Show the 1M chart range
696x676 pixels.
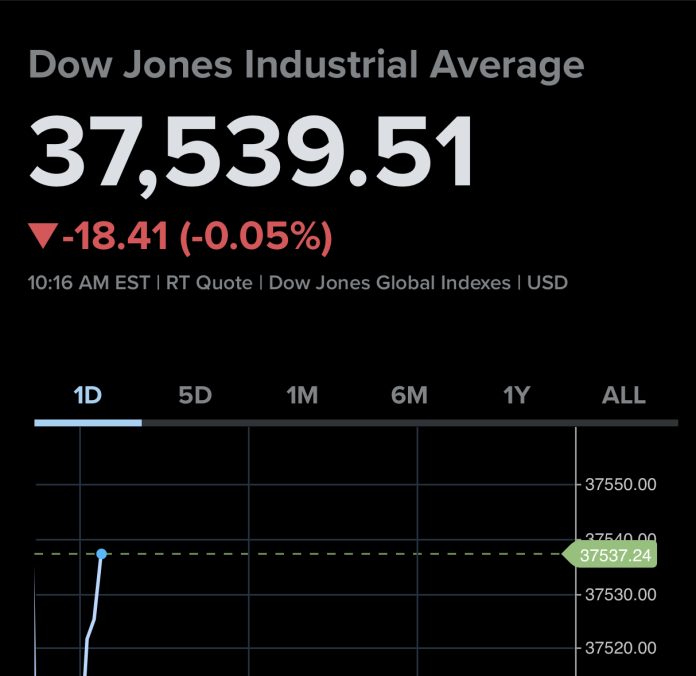click(x=302, y=395)
